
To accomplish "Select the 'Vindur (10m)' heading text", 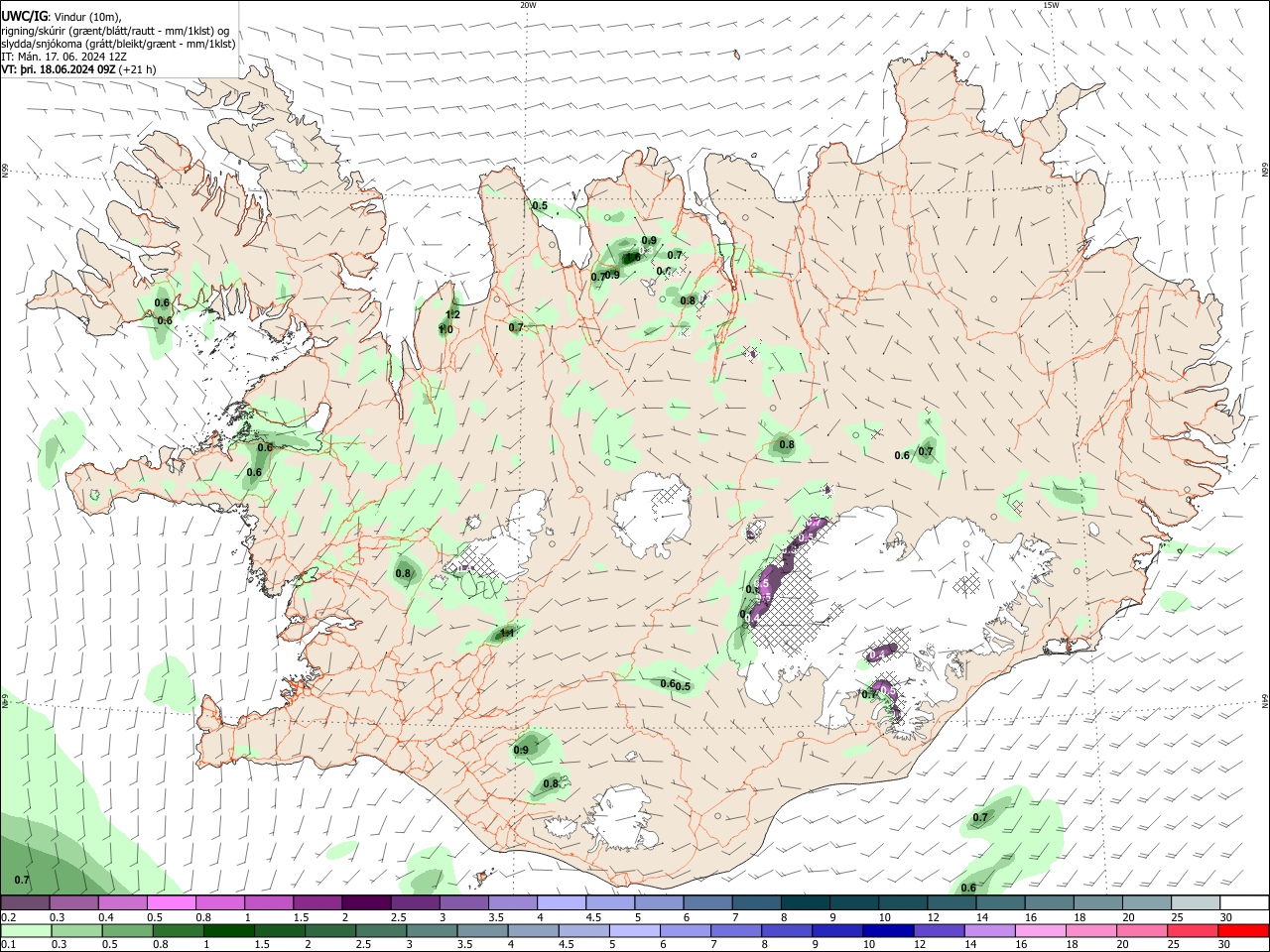I will pyautogui.click(x=86, y=17).
